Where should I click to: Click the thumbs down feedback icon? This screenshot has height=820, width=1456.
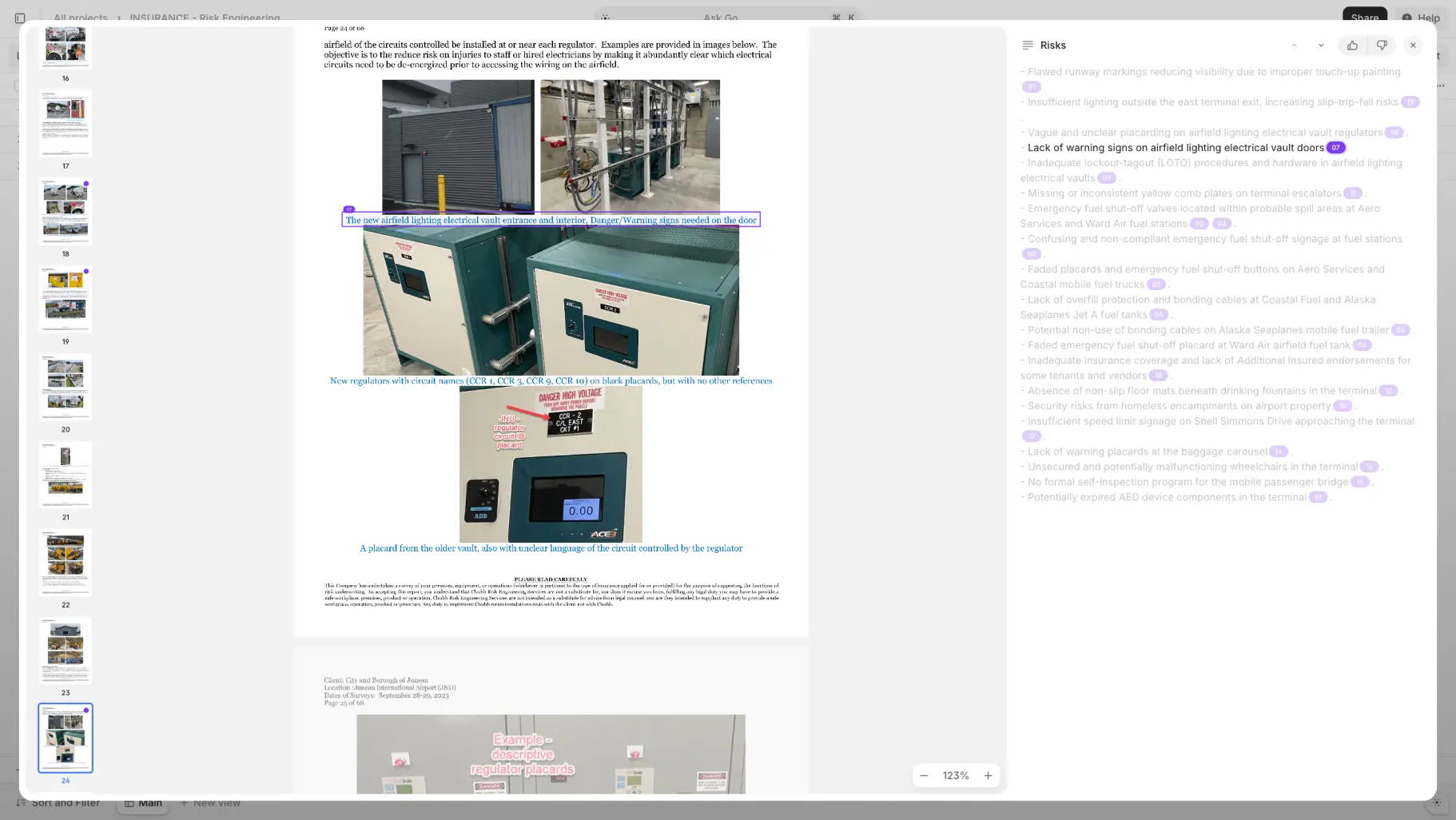tap(1382, 46)
